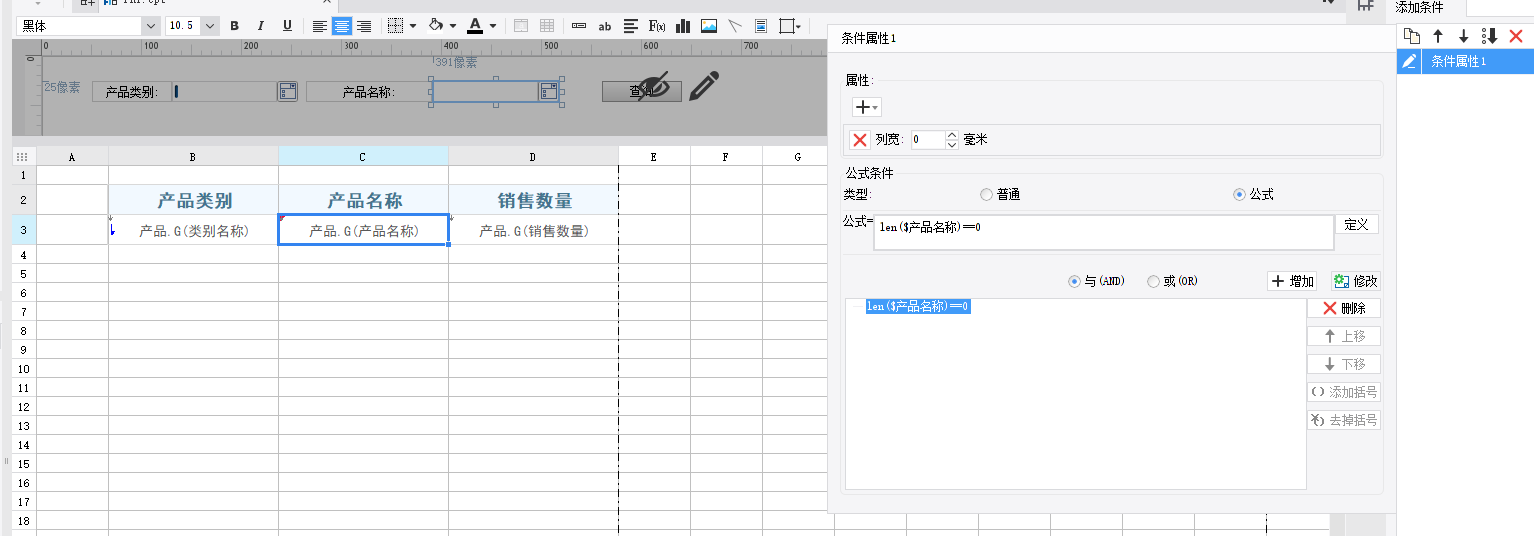The width and height of the screenshot is (1534, 536).
Task: Copy the selected condition attribute
Action: pos(1411,36)
